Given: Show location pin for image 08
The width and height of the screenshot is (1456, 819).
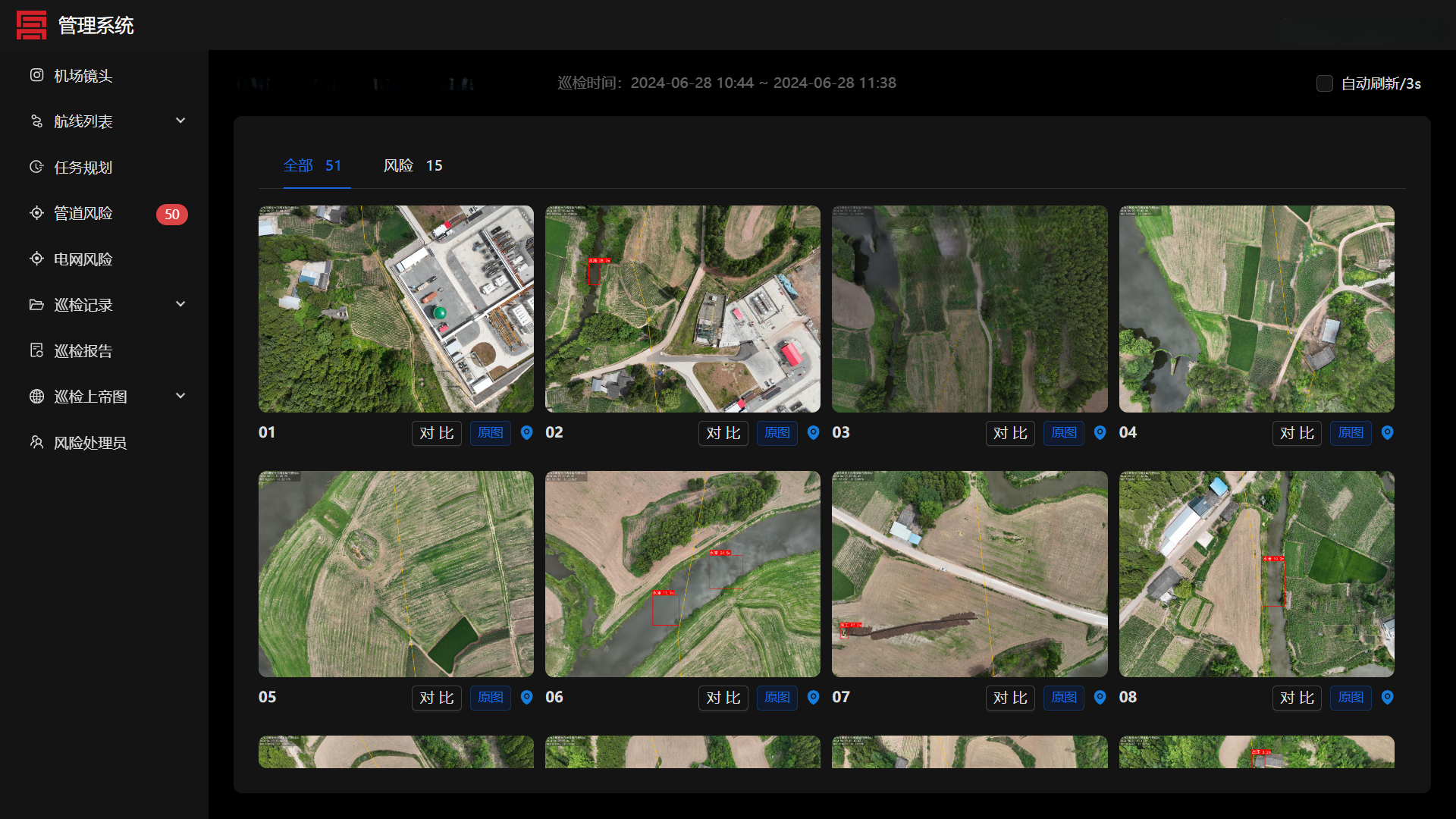Looking at the screenshot, I should coord(1388,698).
